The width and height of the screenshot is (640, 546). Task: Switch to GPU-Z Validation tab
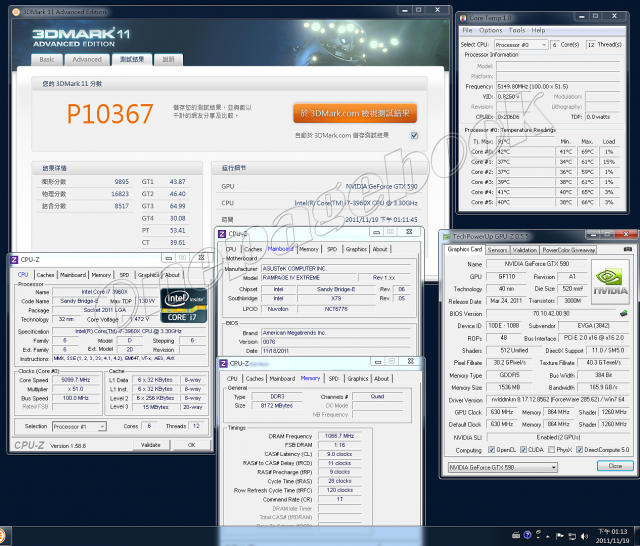click(x=524, y=250)
